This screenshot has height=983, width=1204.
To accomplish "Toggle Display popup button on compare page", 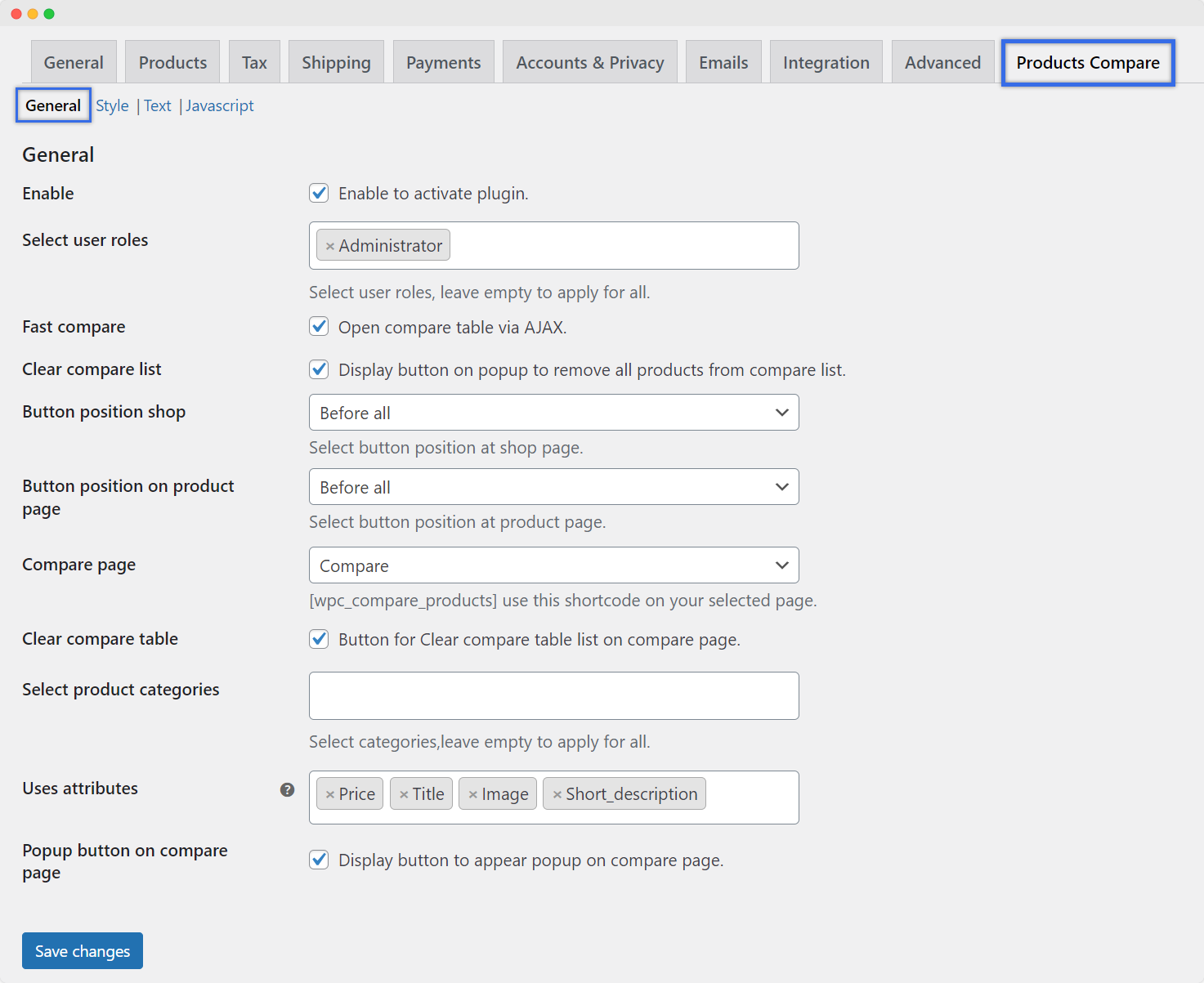I will coord(319,860).
